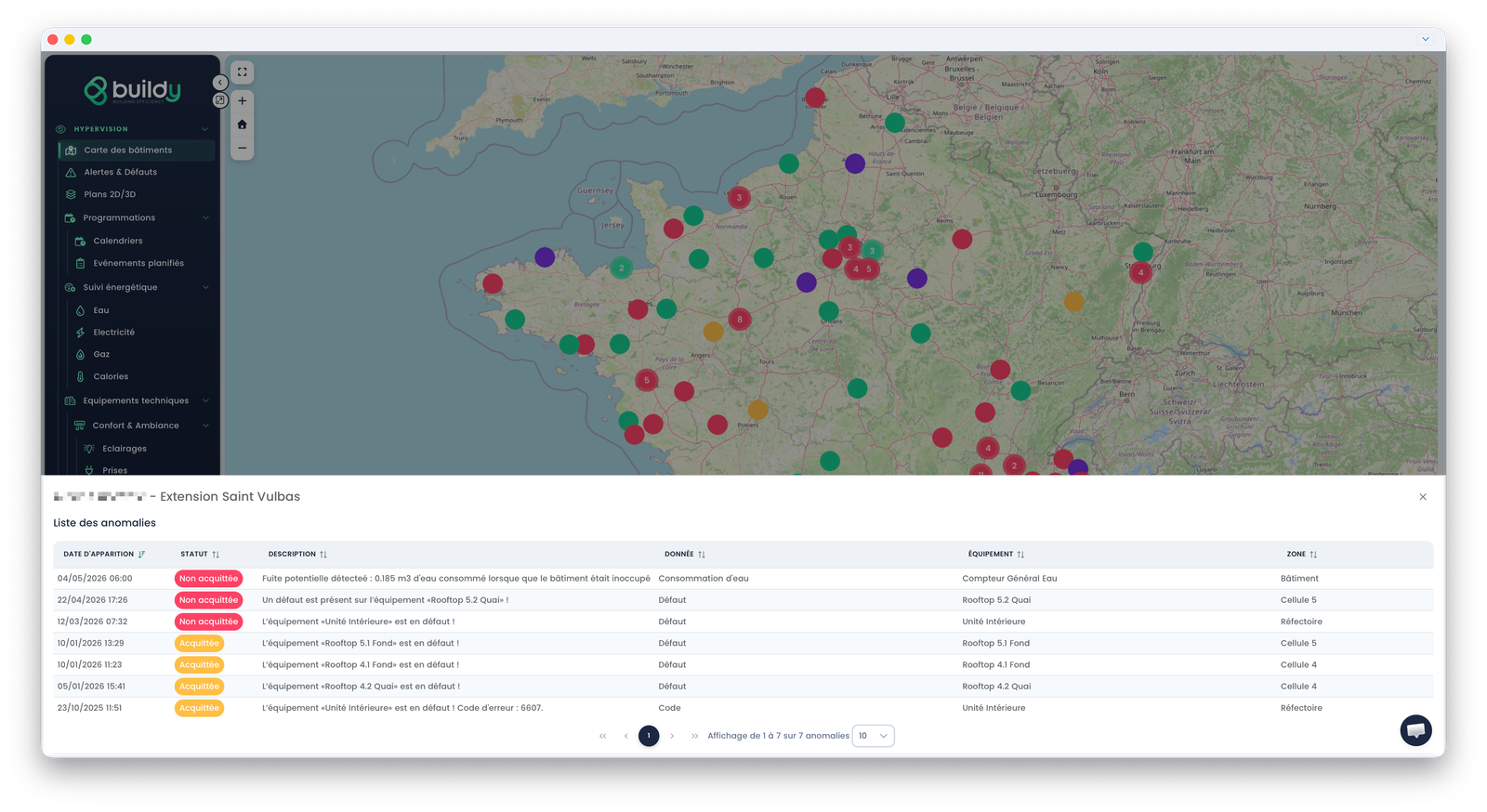Screen dimensions: 1487x812
Task: Click the Electricité lightning bolt icon
Action: coord(80,333)
